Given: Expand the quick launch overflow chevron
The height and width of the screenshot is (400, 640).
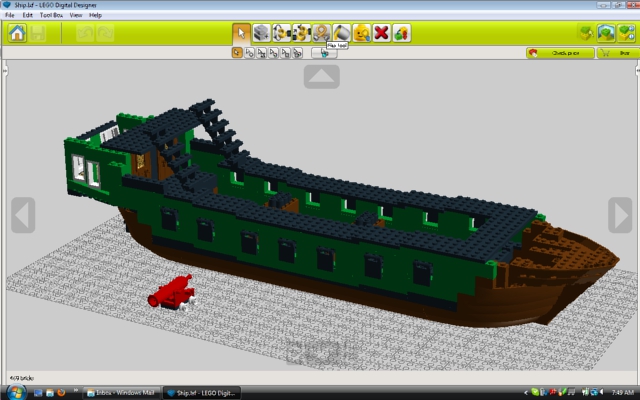Looking at the screenshot, I should click(75, 391).
